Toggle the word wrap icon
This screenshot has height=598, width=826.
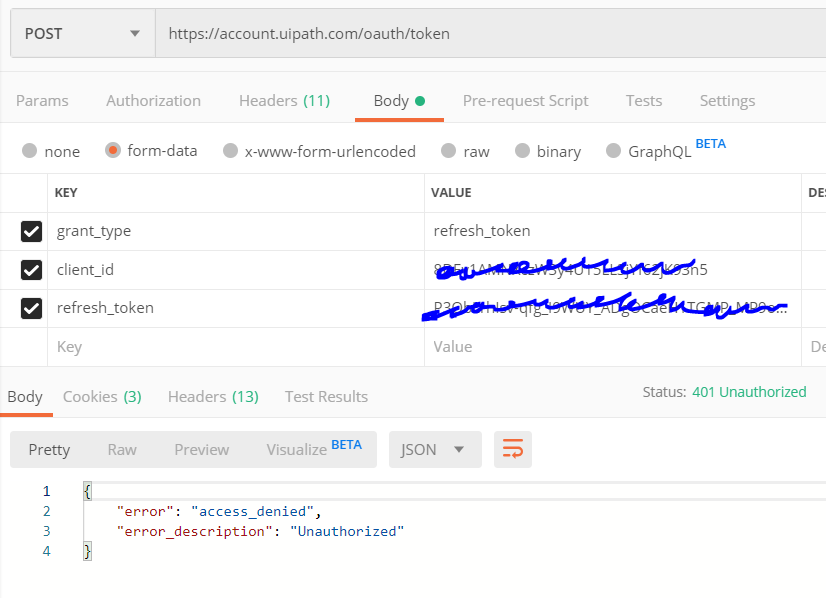[x=513, y=449]
